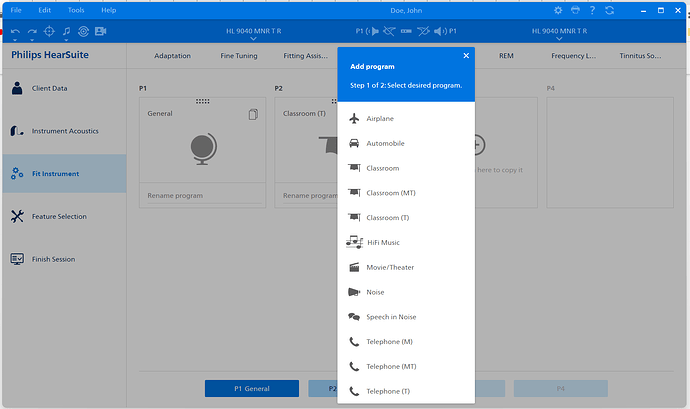The image size is (690, 409).
Task: Click the P1 General drag handle dots
Action: [x=202, y=101]
